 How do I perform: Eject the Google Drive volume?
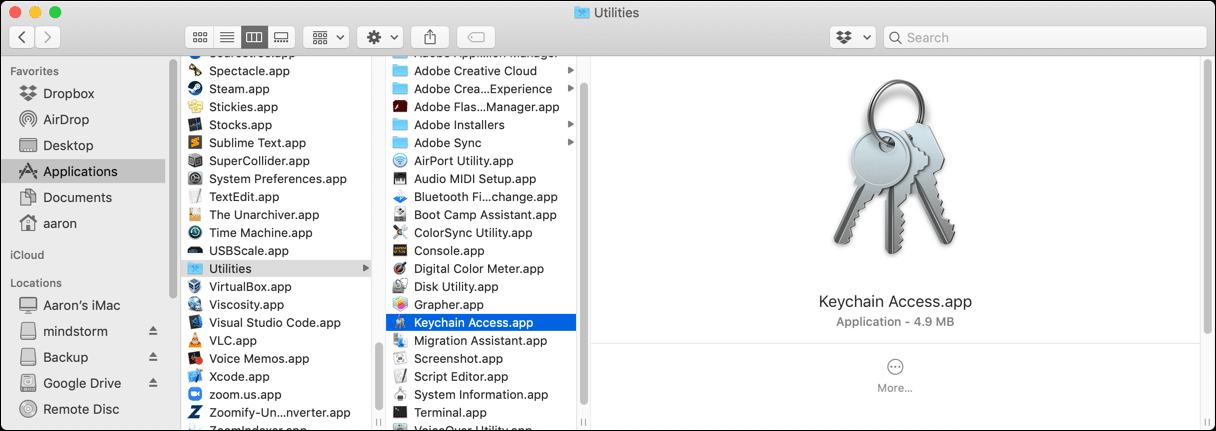[x=153, y=383]
